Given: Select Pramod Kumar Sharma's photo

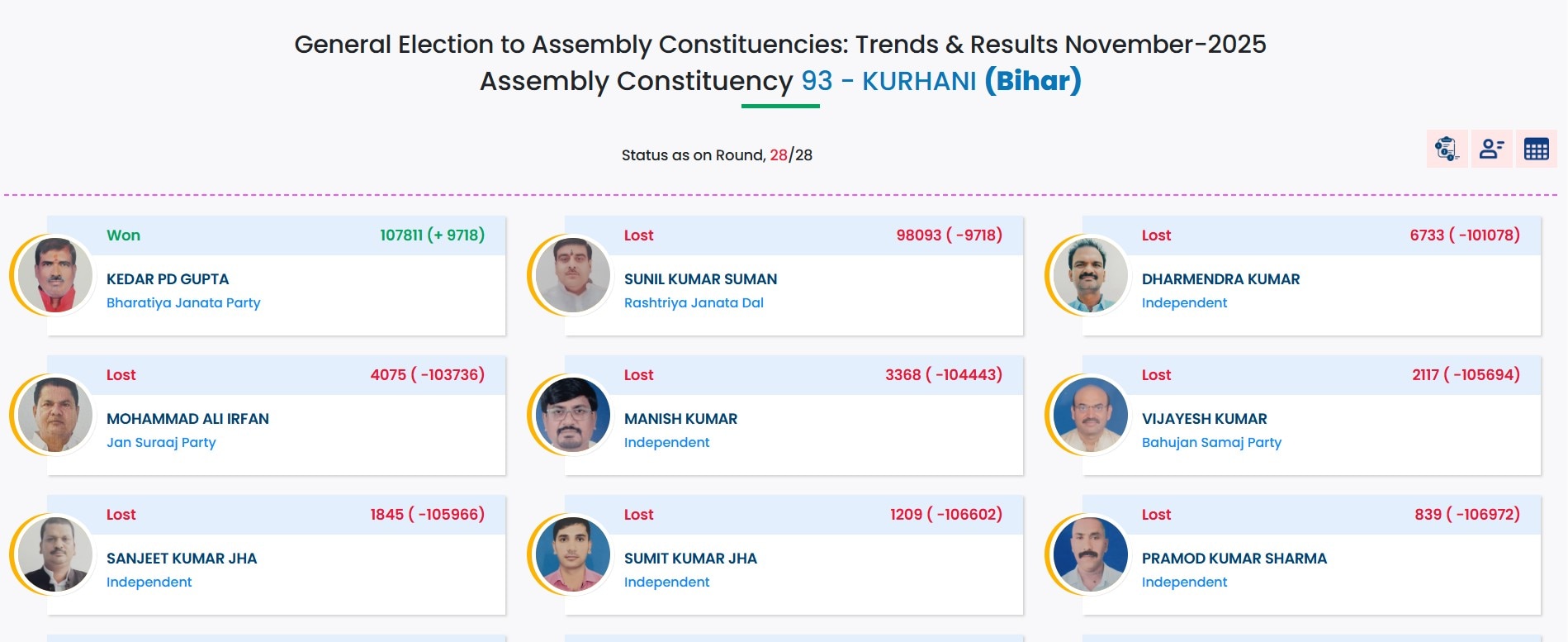Looking at the screenshot, I should [1090, 554].
